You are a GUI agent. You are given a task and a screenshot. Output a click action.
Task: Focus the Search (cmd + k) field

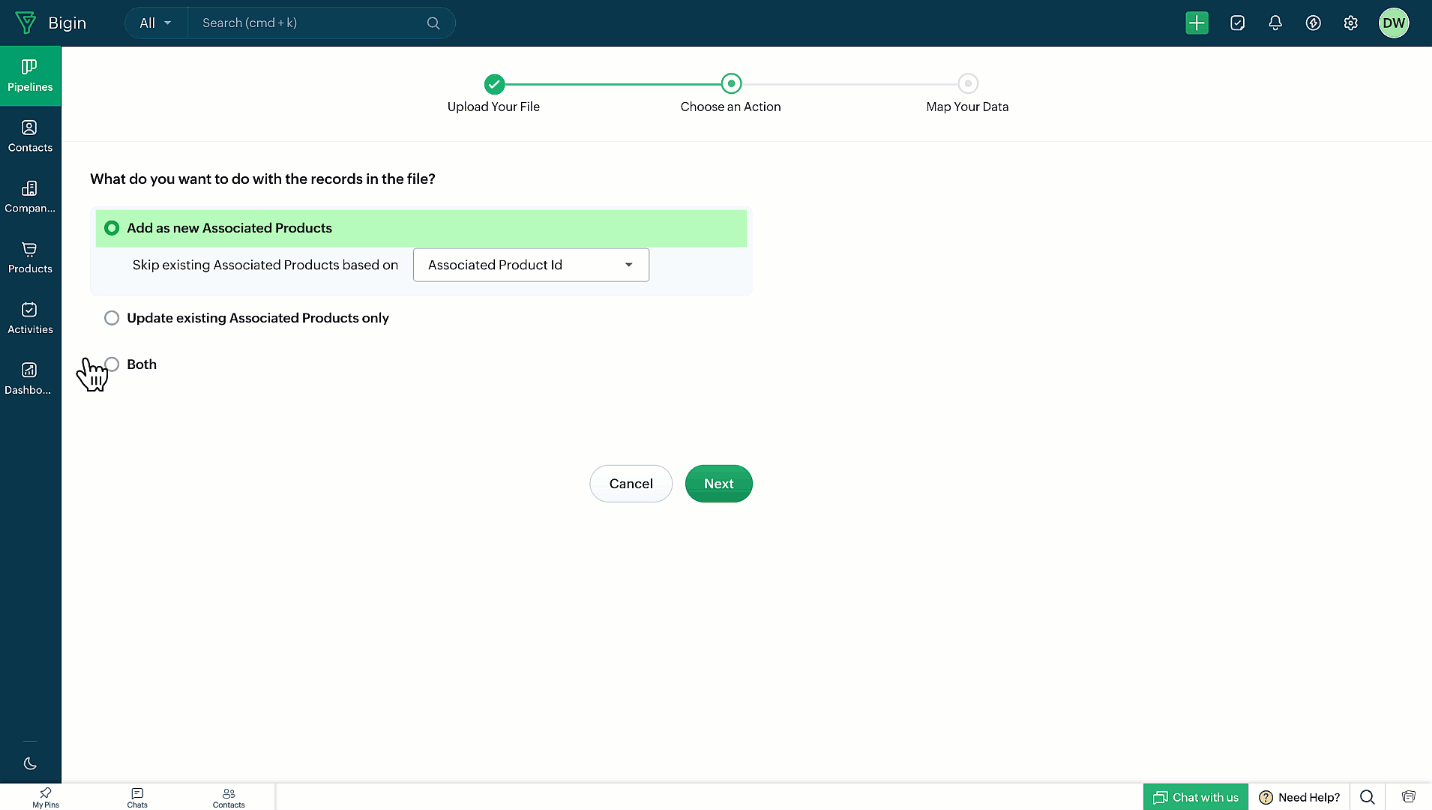coord(310,23)
